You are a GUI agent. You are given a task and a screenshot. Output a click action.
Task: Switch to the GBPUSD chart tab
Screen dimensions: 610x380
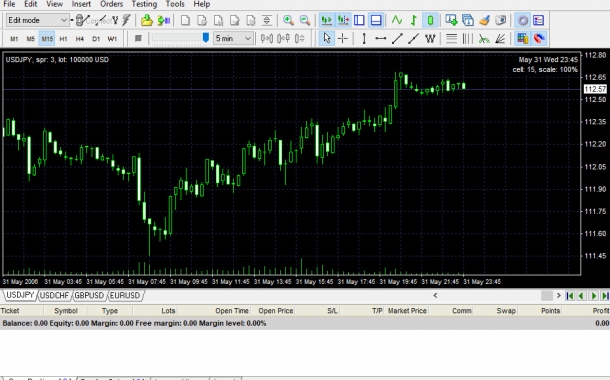point(89,296)
